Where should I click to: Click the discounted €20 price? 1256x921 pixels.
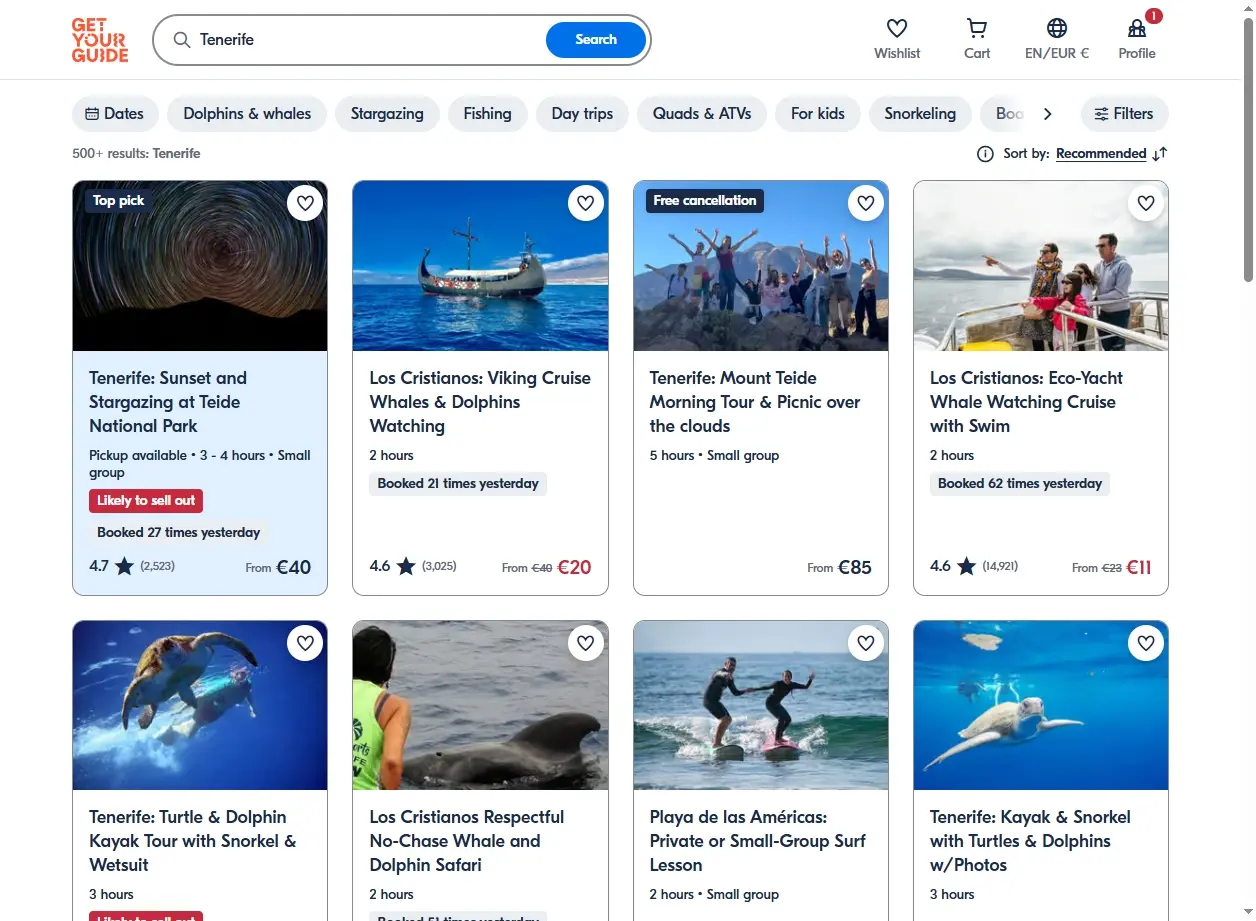pos(574,567)
